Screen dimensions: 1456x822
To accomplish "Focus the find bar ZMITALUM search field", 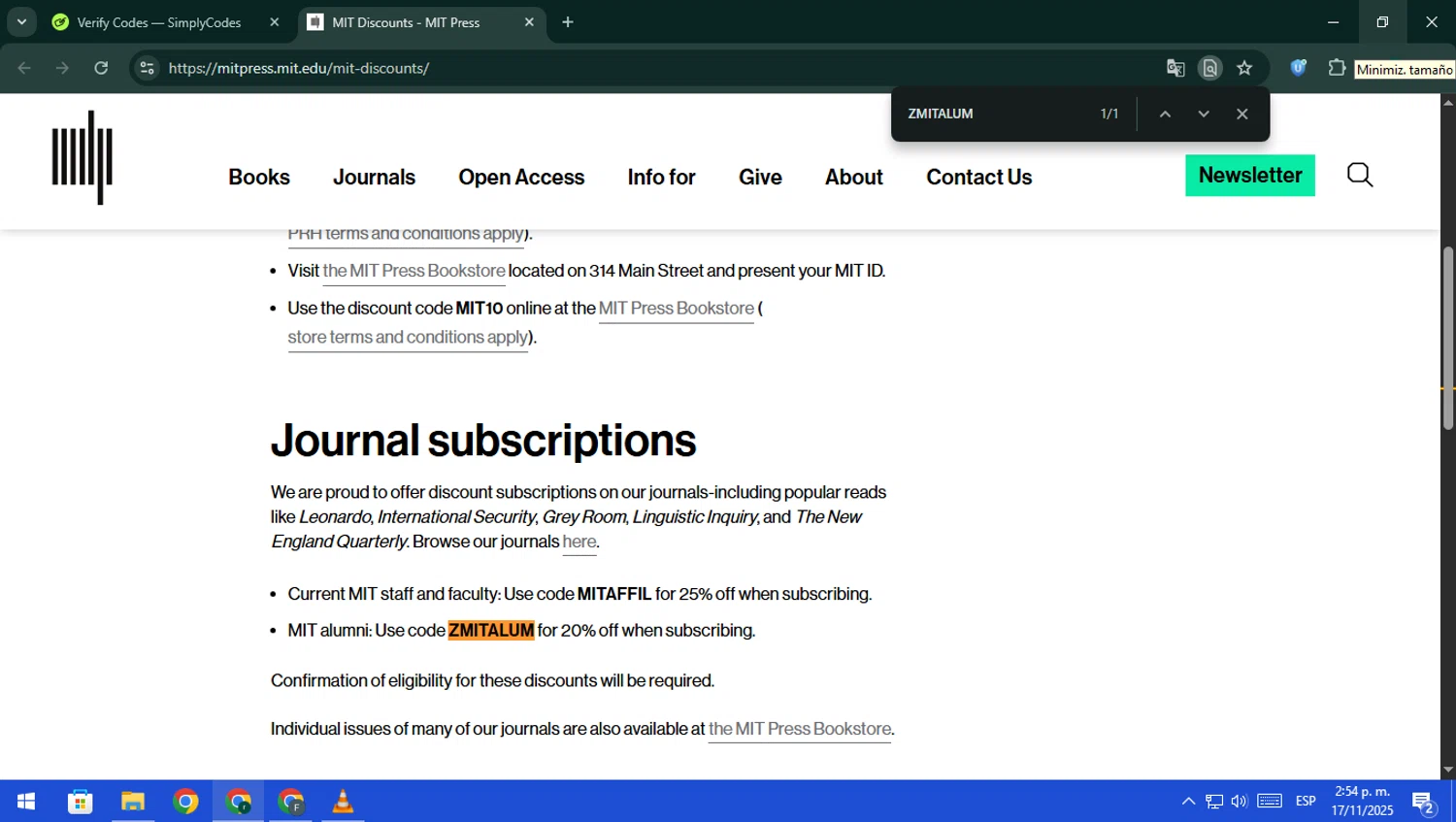I will (995, 114).
